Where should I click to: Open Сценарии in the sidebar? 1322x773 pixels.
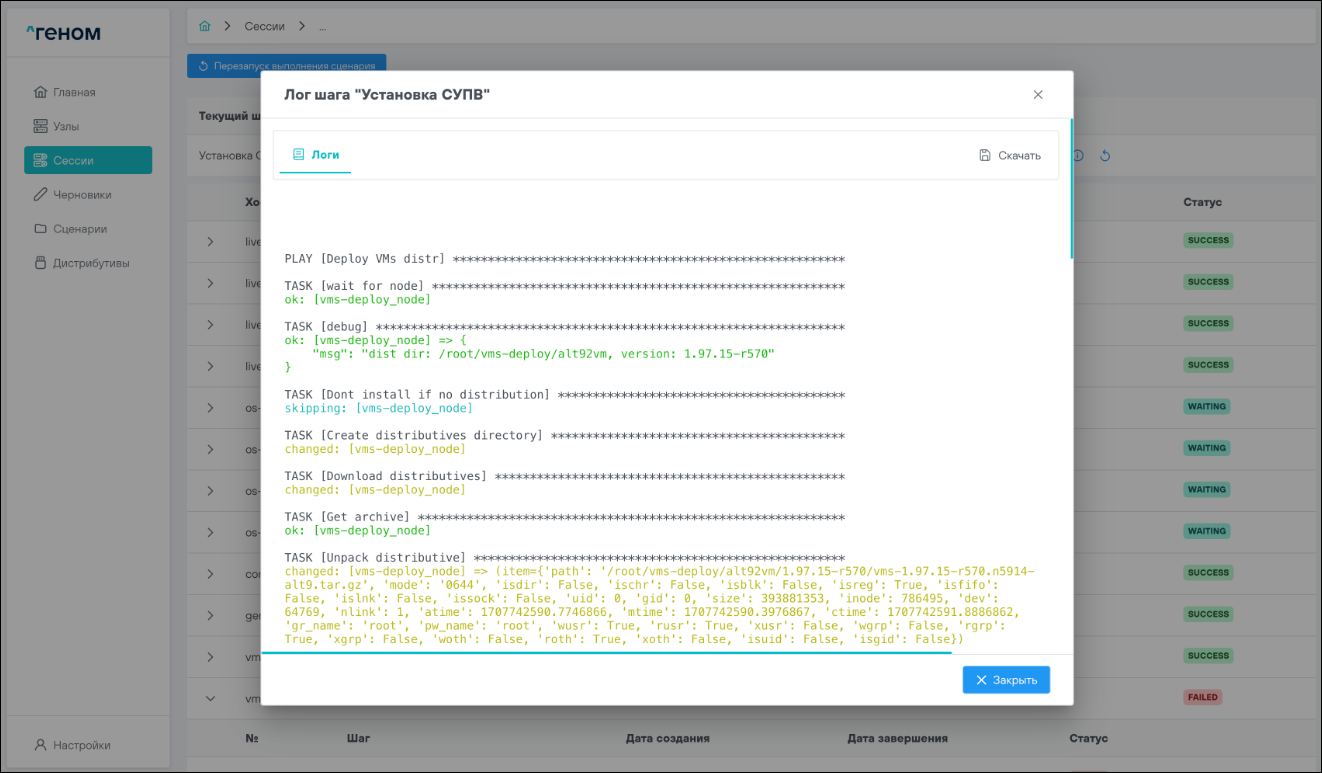(79, 229)
